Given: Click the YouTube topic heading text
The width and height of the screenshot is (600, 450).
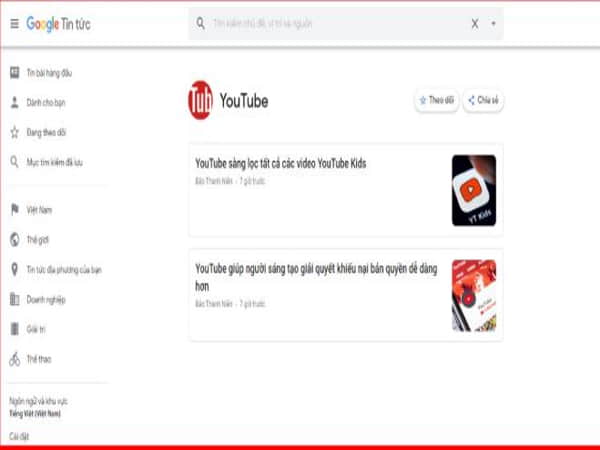Looking at the screenshot, I should tap(244, 101).
